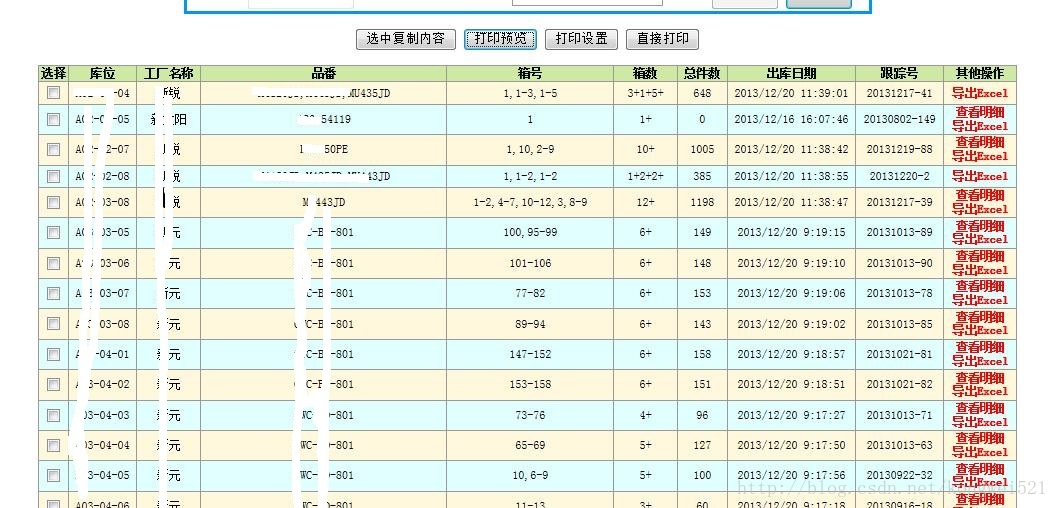1058x508 pixels.
Task: Click box count cell 3+1+5+
Action: click(645, 93)
